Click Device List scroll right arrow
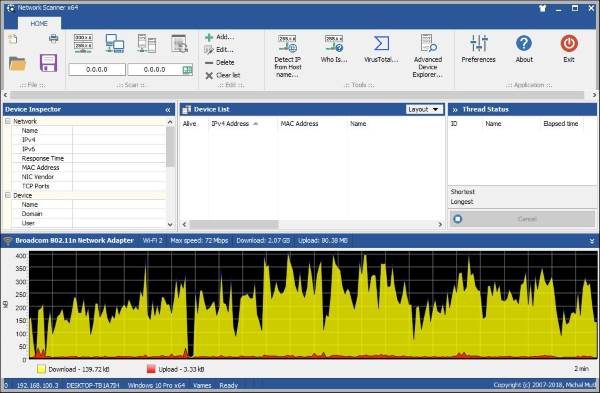The image size is (600, 393). point(440,224)
